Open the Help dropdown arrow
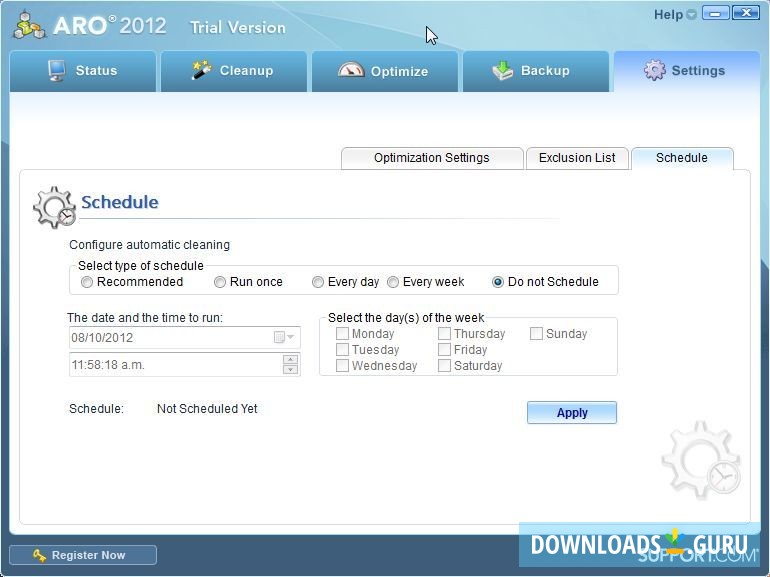Viewport: 770px width, 577px height. [x=691, y=15]
